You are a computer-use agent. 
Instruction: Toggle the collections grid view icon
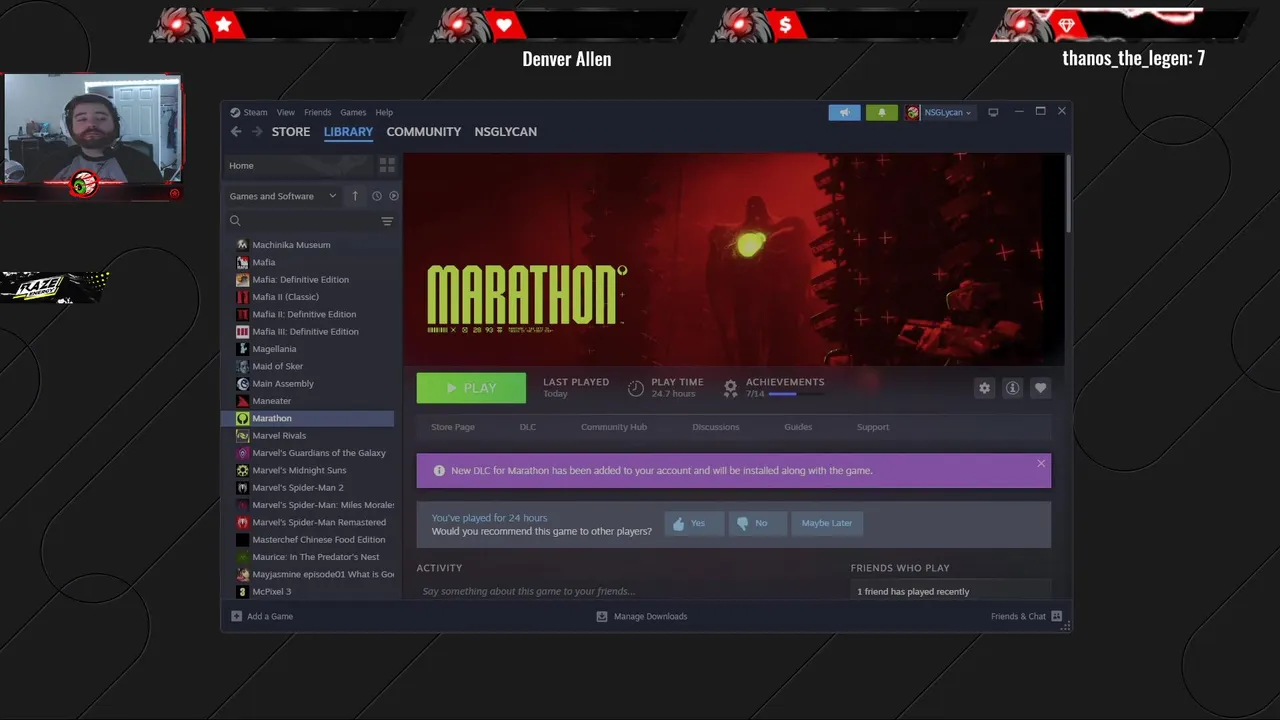pyautogui.click(x=387, y=165)
